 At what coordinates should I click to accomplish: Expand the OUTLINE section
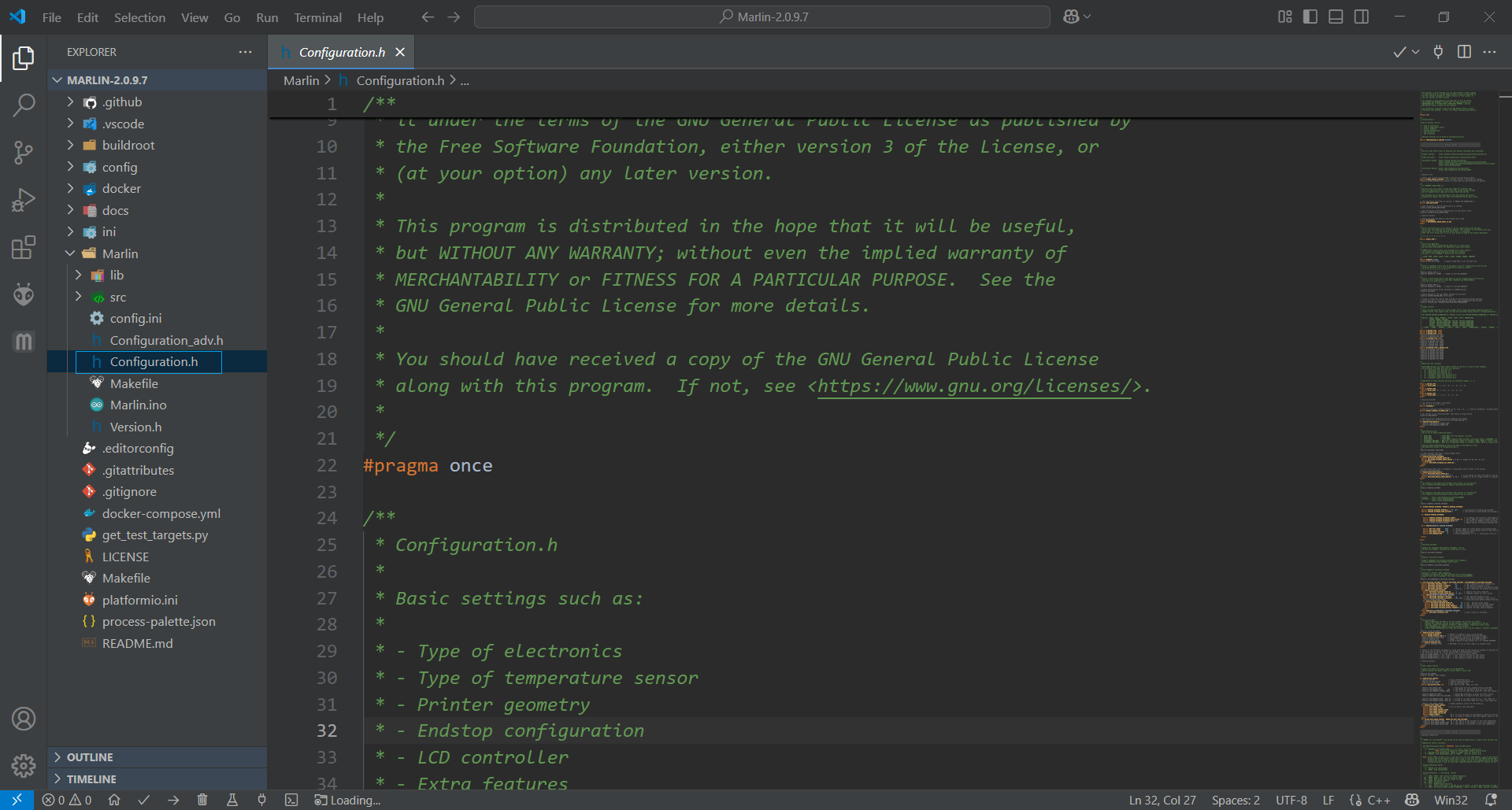tap(90, 757)
